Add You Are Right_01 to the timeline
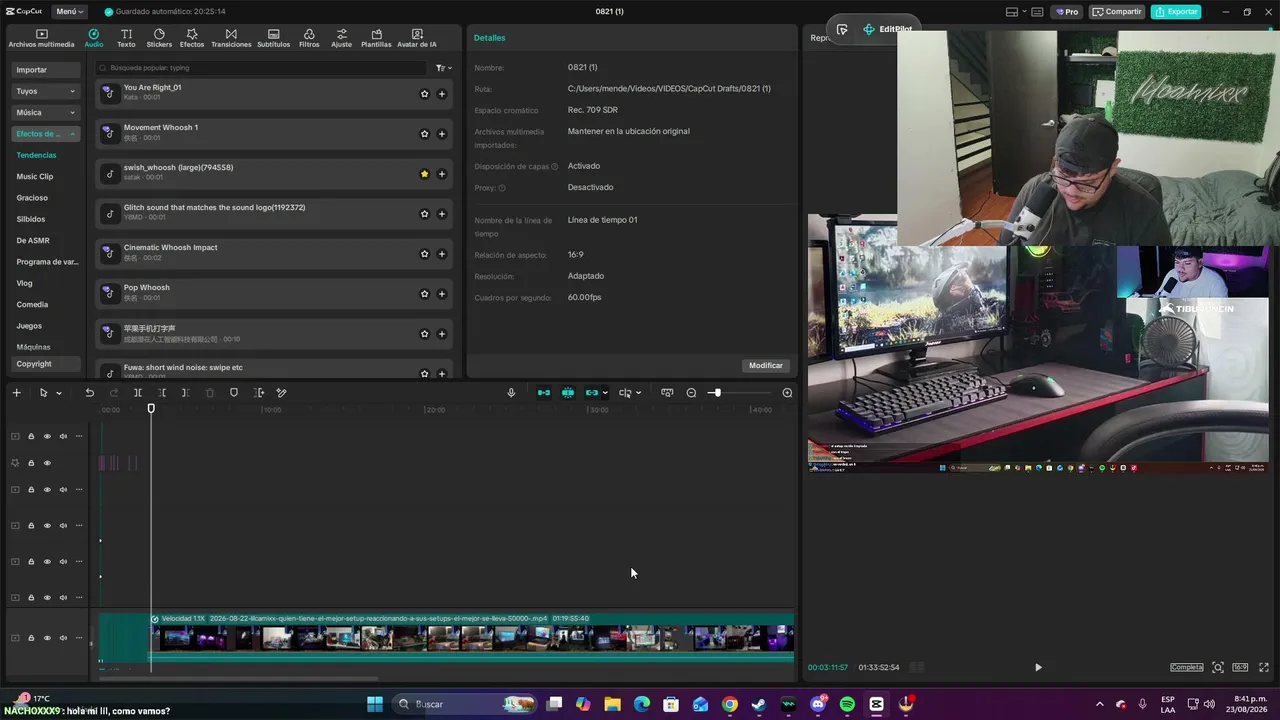 442,94
